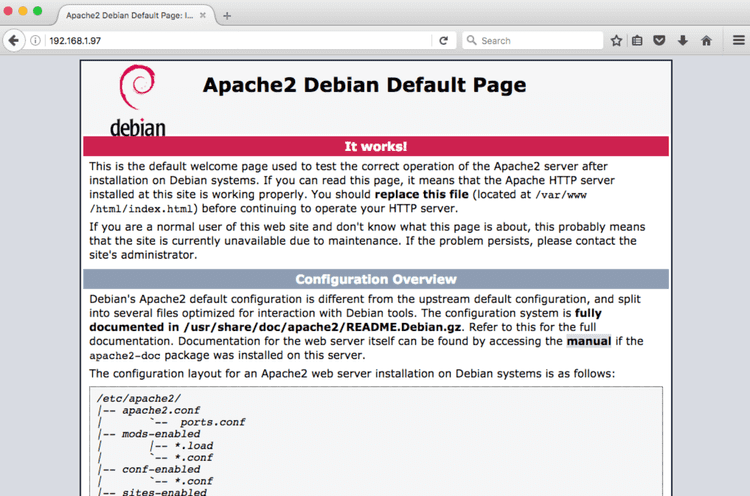Go to the home page icon

706,41
